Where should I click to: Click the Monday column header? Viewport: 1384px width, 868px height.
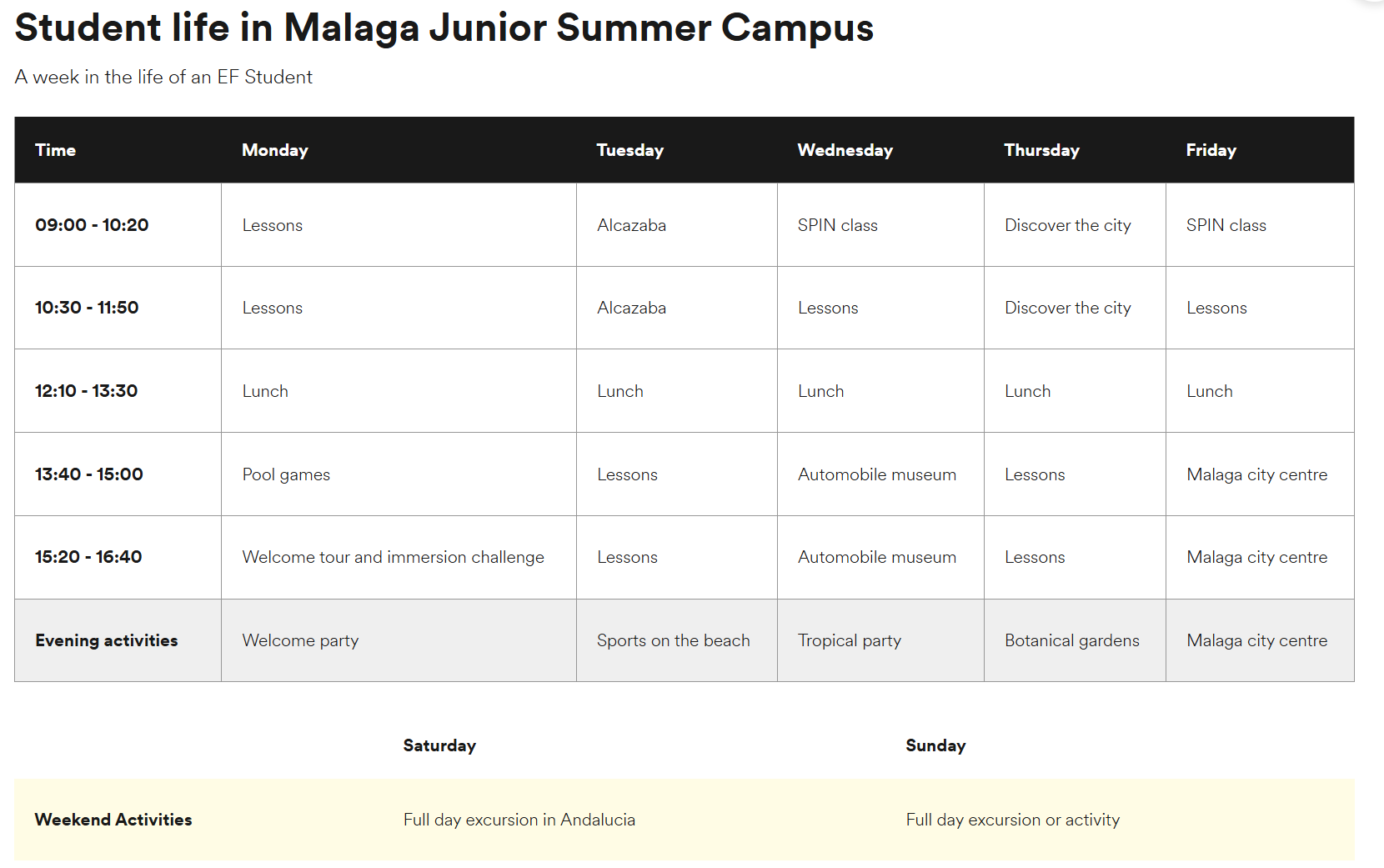[x=275, y=150]
